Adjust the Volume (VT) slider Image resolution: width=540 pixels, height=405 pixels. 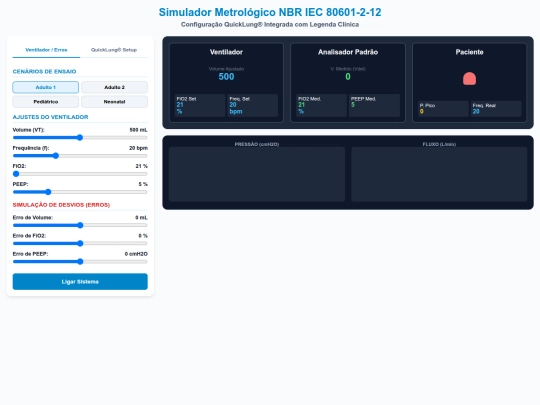coord(80,138)
